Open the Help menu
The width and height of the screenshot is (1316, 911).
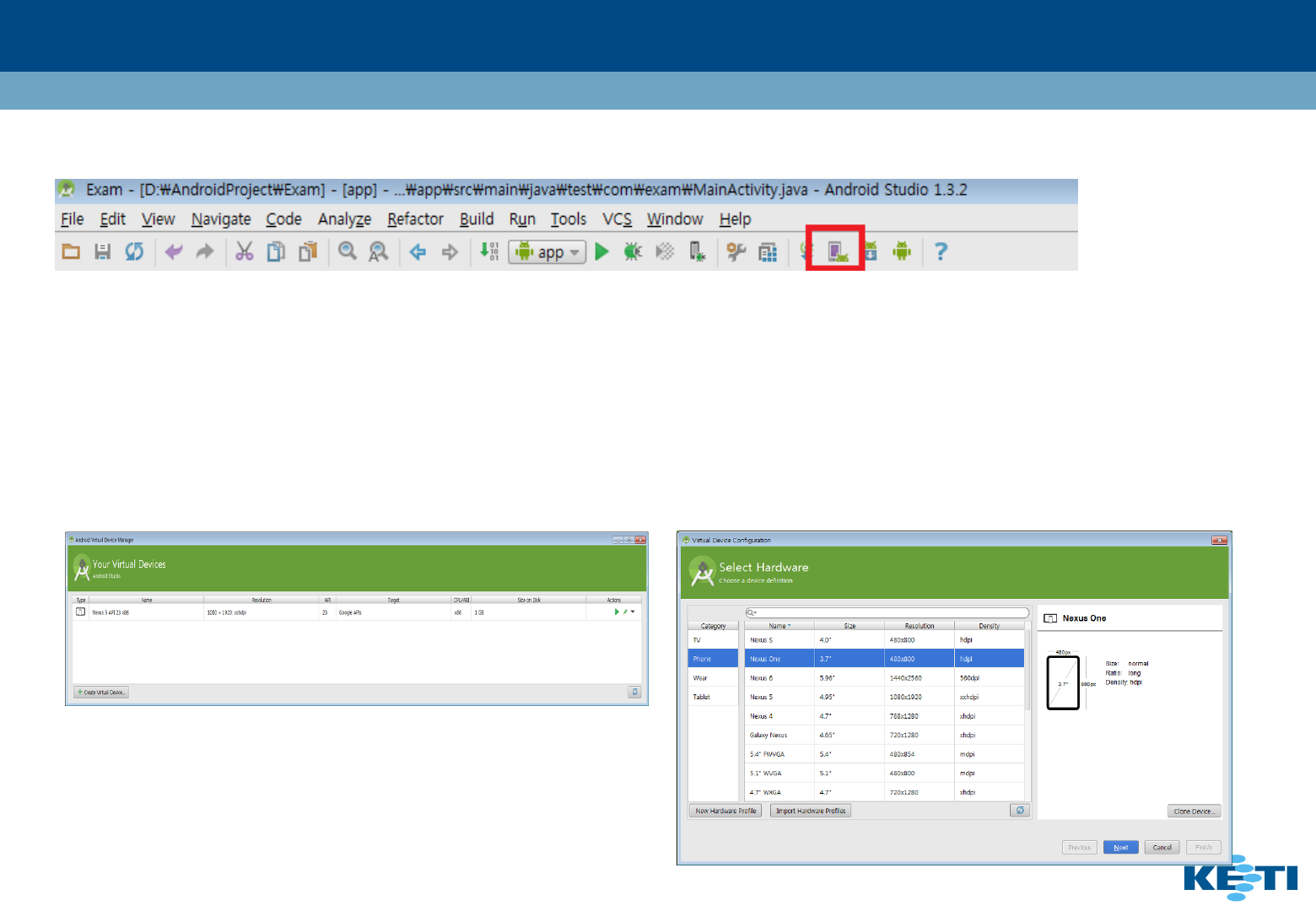[x=736, y=219]
